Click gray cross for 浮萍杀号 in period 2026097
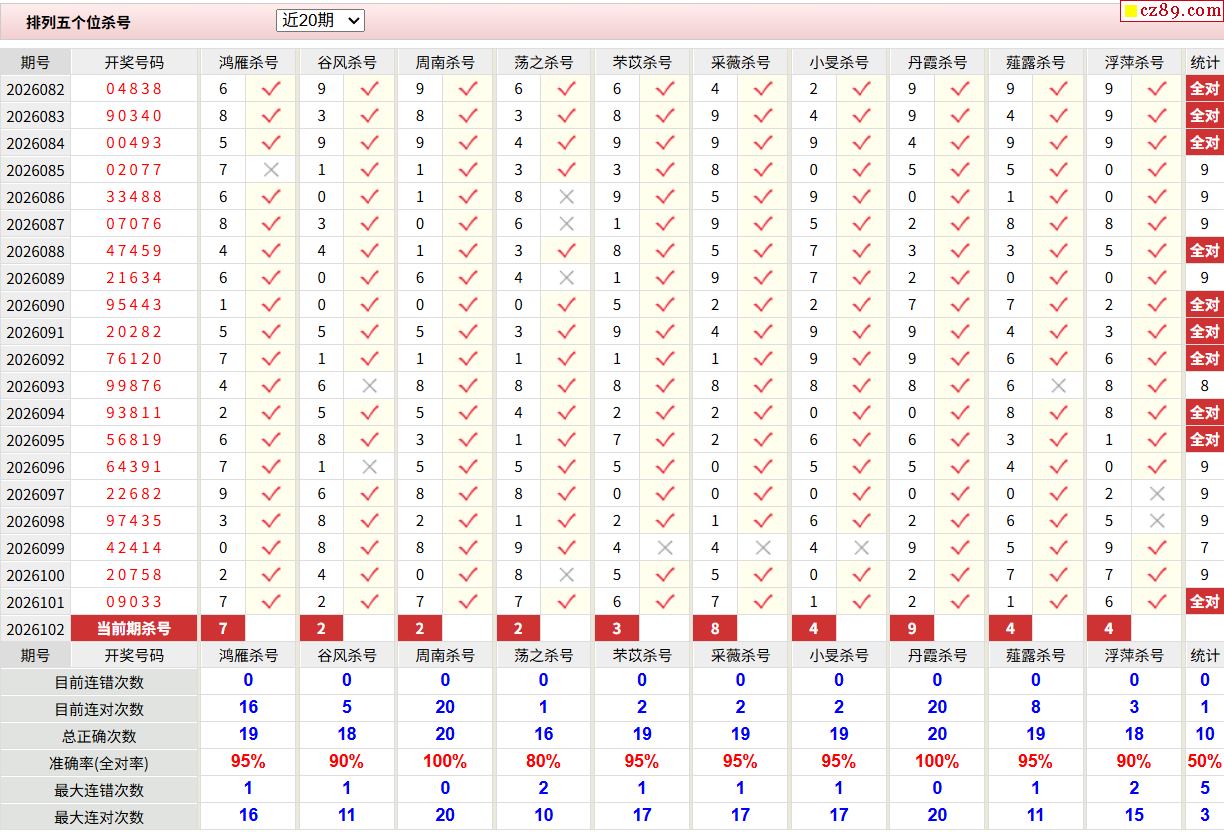1224x832 pixels. tap(1157, 494)
